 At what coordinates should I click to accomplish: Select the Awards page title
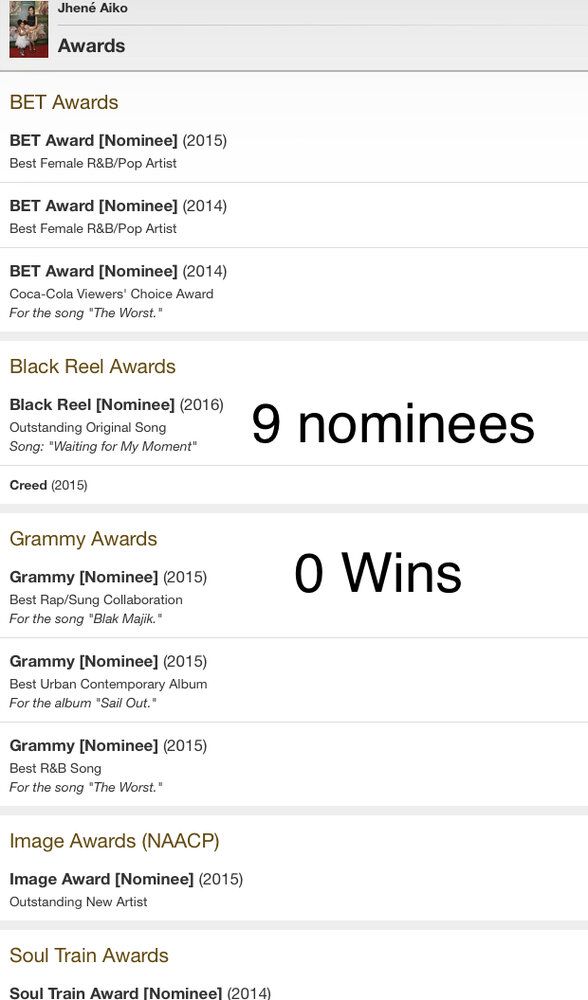click(91, 46)
